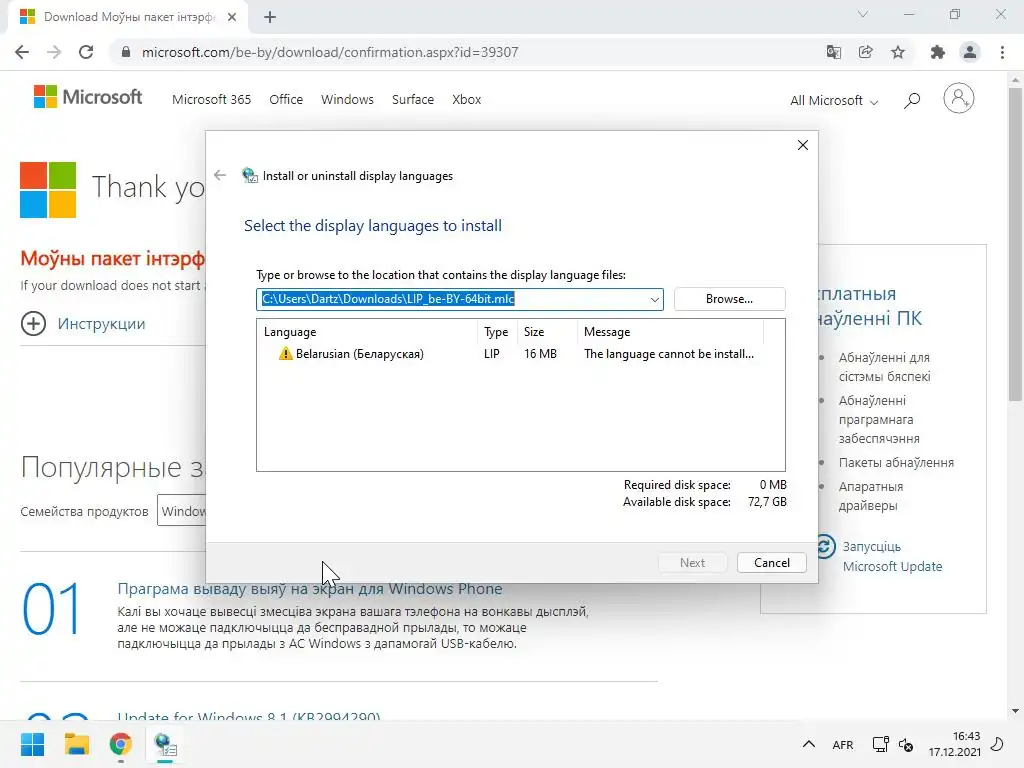Open Office menu item
Screen dimensions: 1024x768
click(286, 99)
